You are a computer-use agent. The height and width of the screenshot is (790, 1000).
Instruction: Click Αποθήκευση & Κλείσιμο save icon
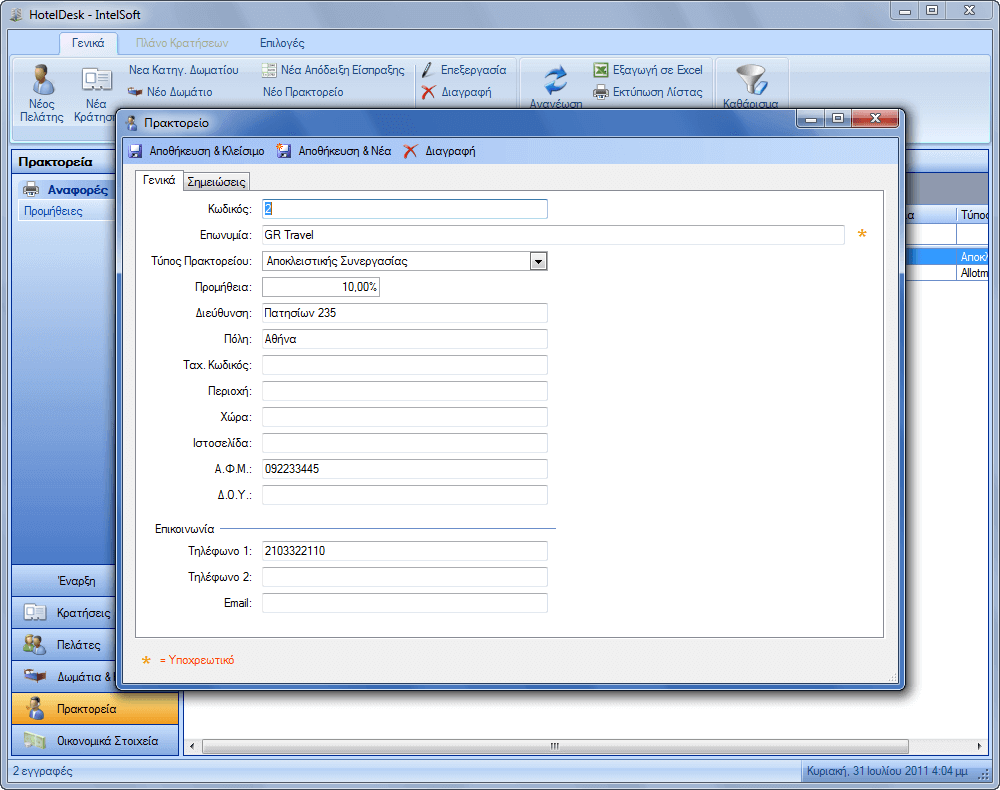135,152
